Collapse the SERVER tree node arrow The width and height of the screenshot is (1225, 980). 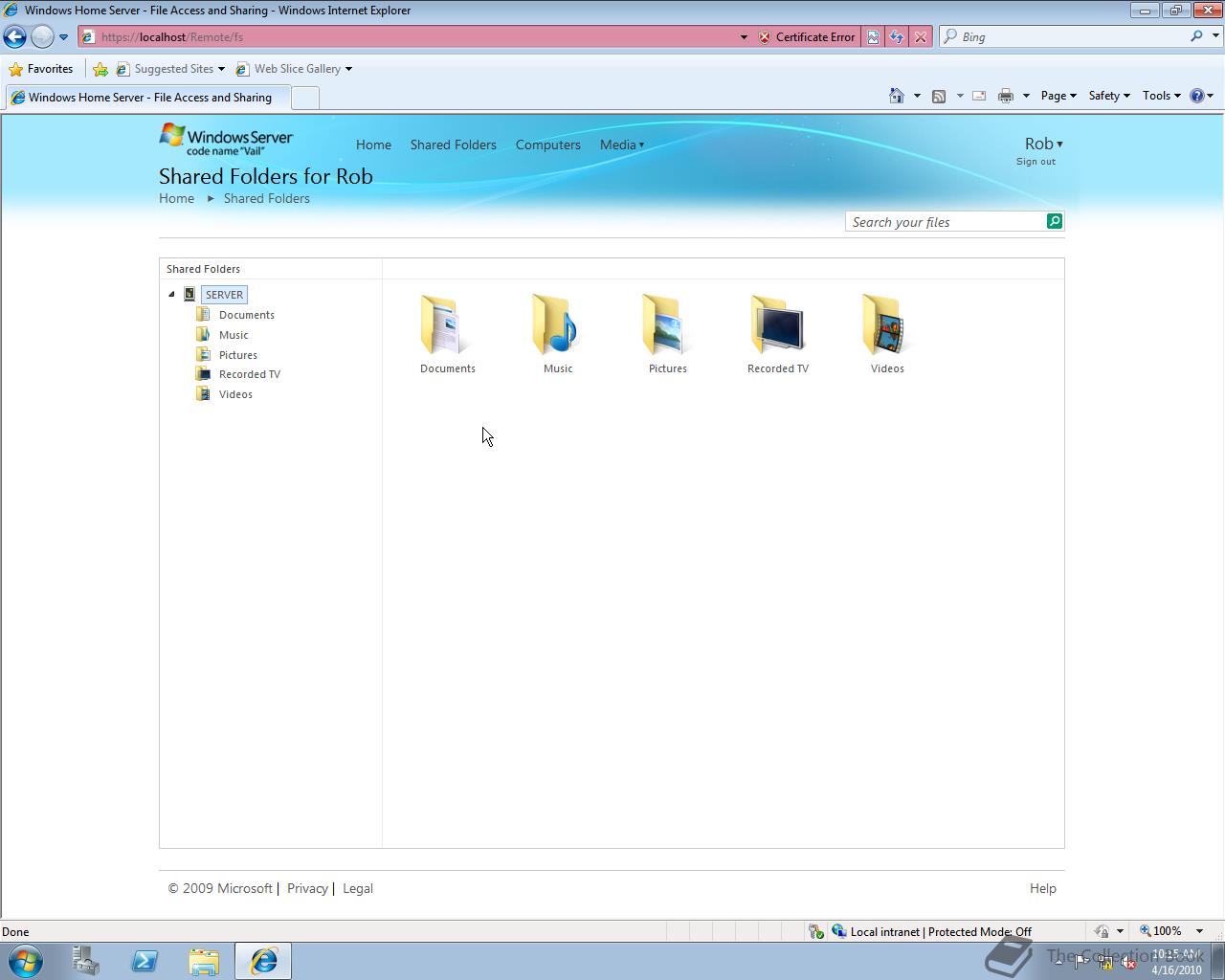[172, 295]
